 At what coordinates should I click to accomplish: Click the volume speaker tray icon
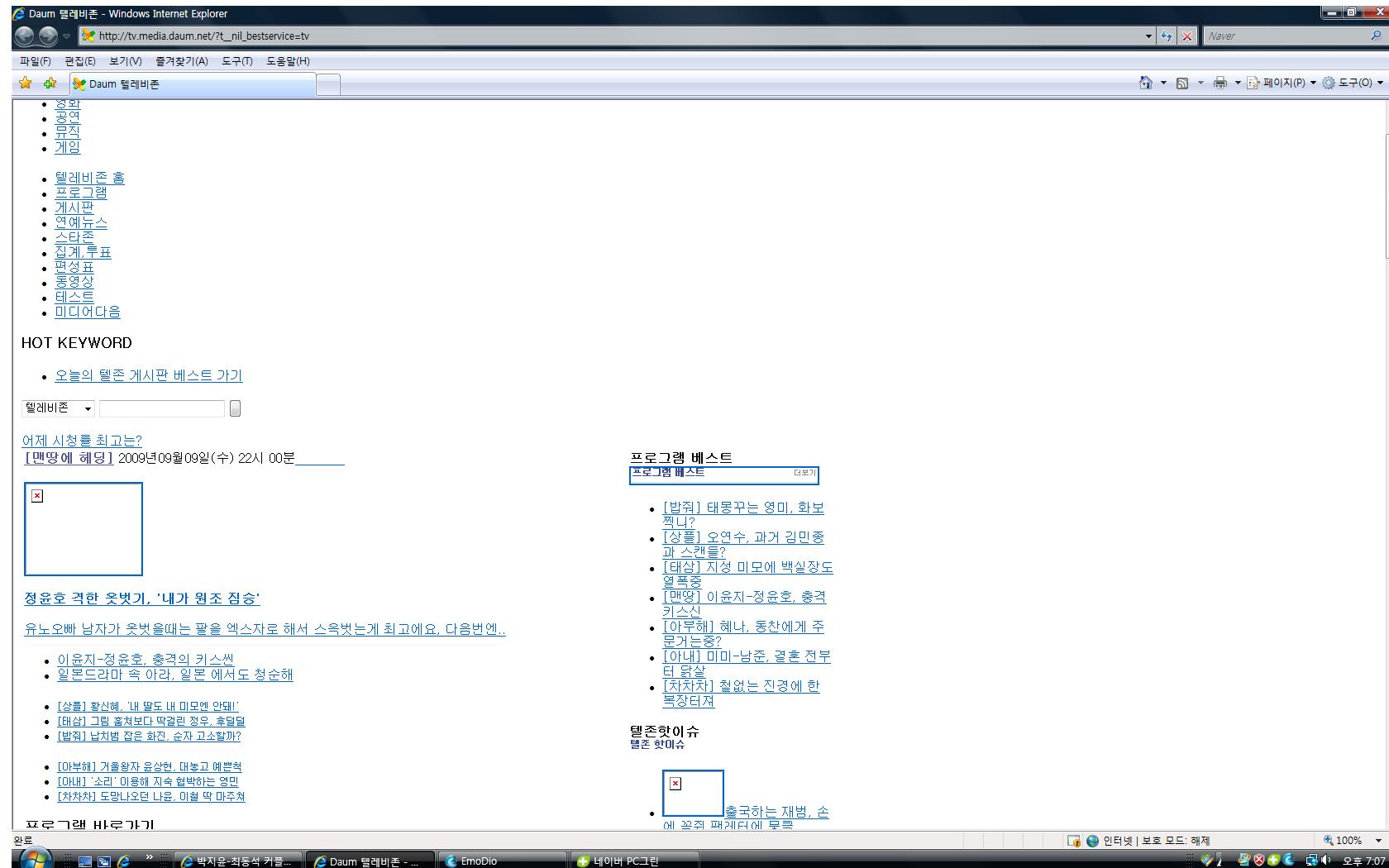[1325, 861]
